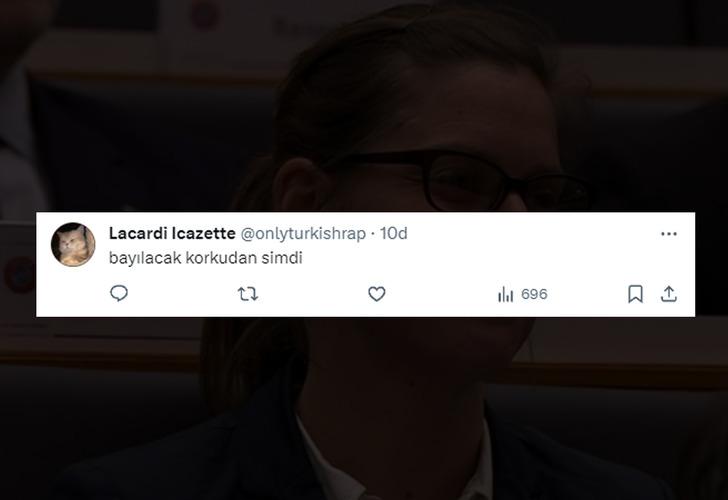Click the word 'bayılacak' in the tweet
Viewport: 728px width, 500px height.
(145, 258)
